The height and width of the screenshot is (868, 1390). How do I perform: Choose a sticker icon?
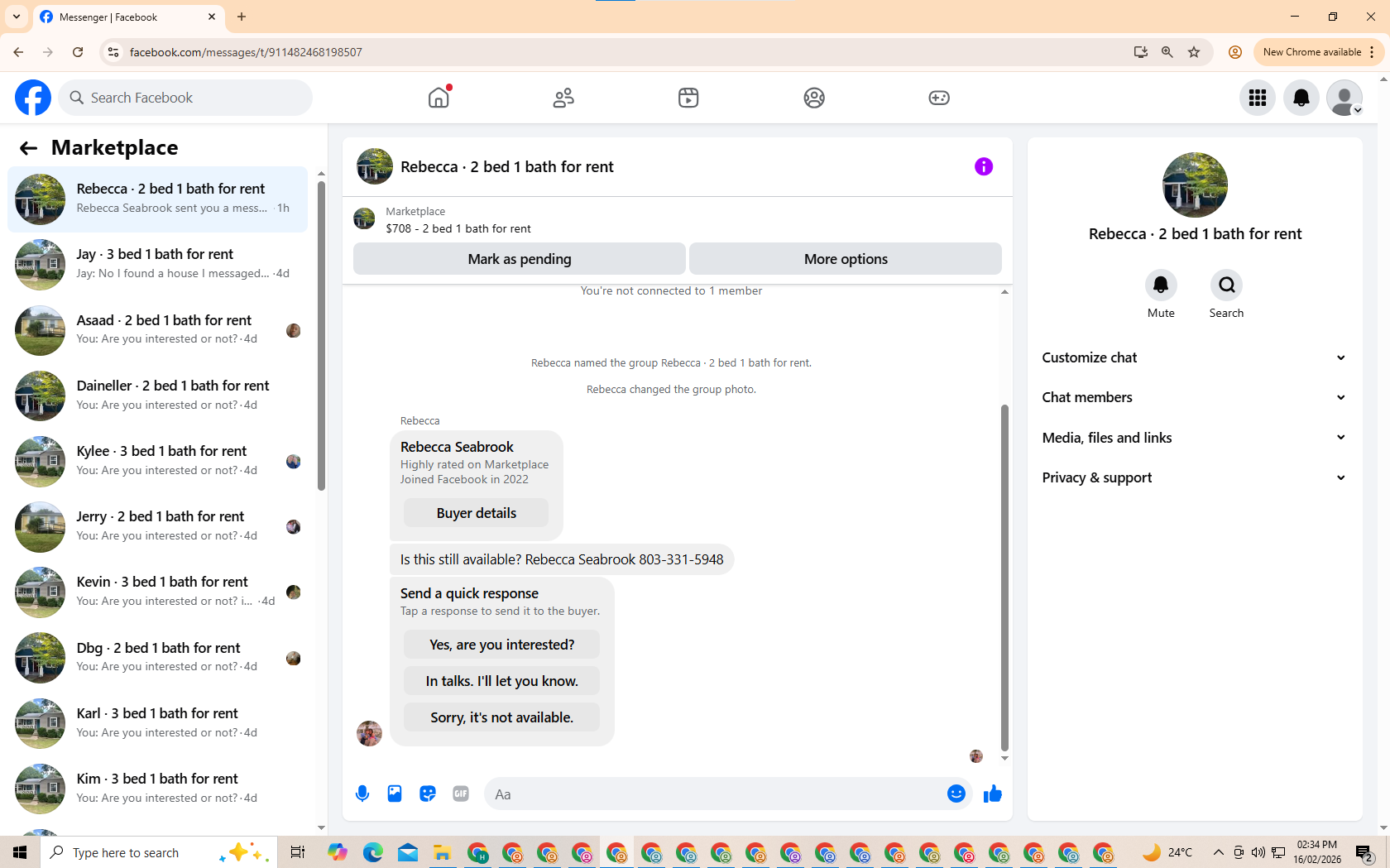click(428, 794)
